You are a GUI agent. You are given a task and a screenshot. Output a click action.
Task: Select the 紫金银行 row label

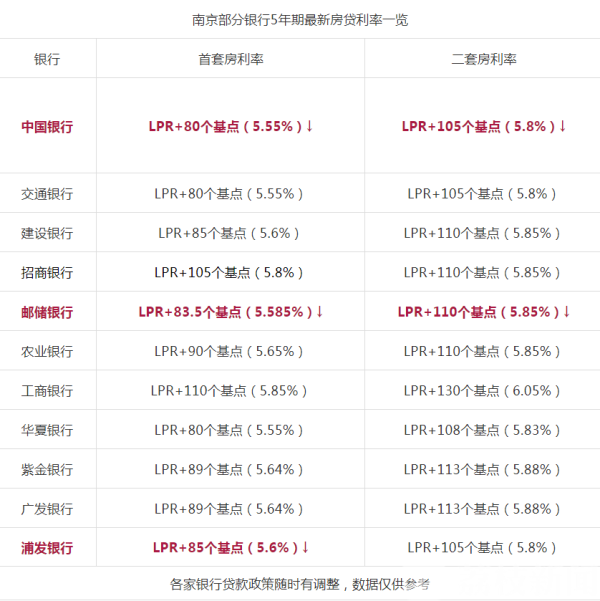[47, 469]
